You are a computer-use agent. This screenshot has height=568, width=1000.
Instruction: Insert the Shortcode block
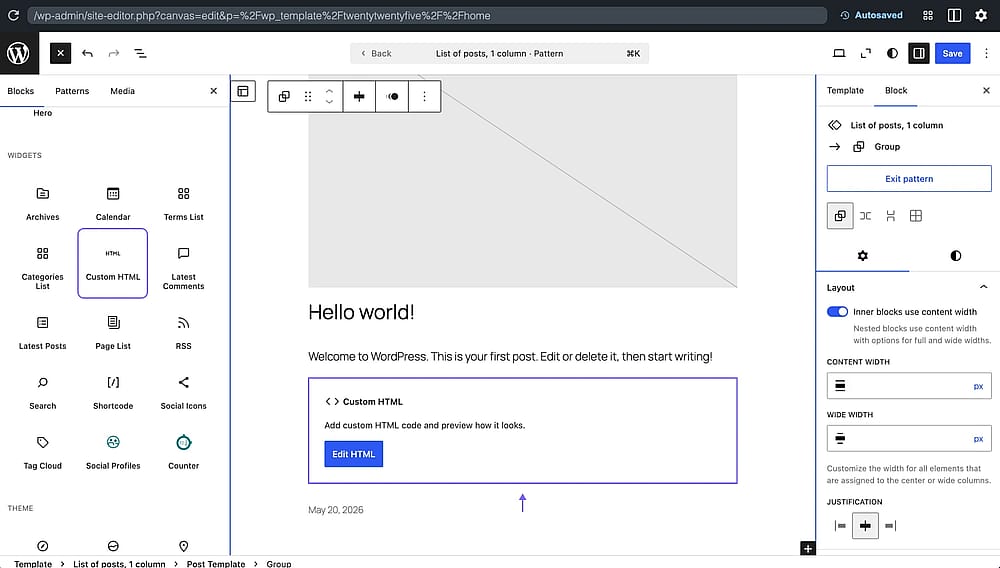[113, 392]
